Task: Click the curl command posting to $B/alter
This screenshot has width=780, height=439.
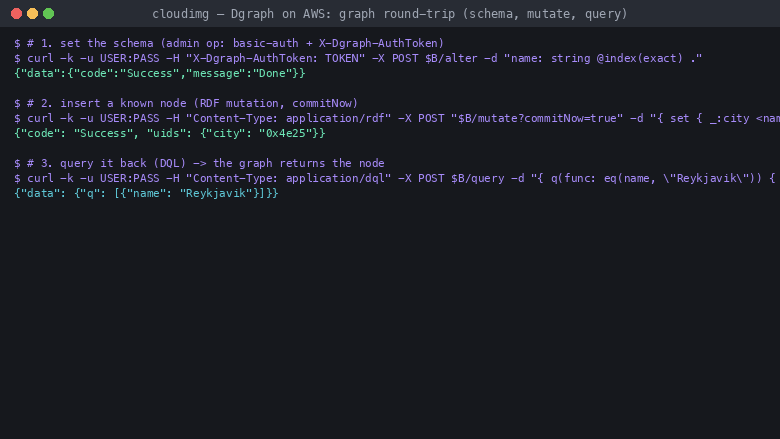Action: click(358, 58)
